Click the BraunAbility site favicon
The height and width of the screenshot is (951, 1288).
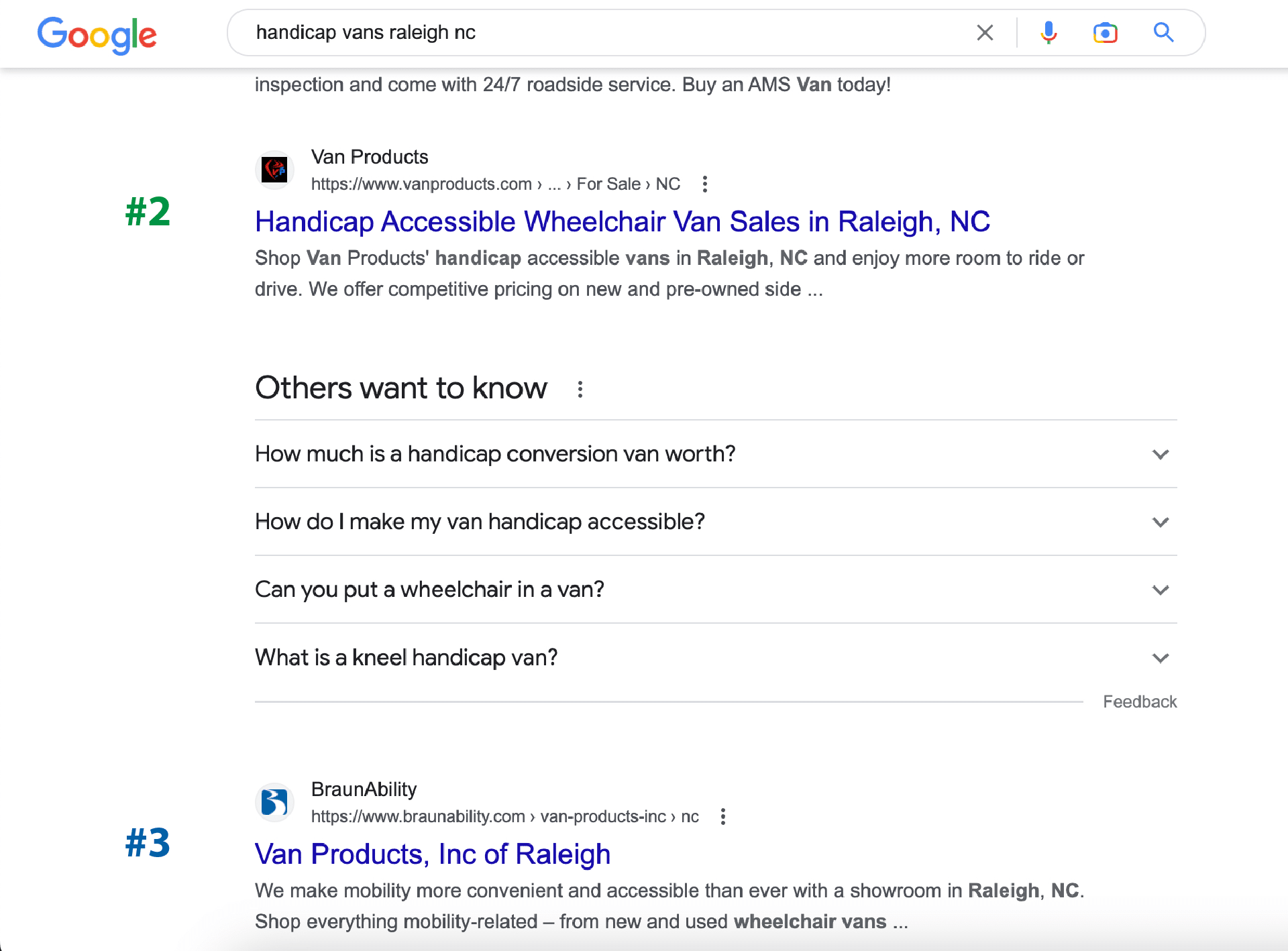click(275, 802)
